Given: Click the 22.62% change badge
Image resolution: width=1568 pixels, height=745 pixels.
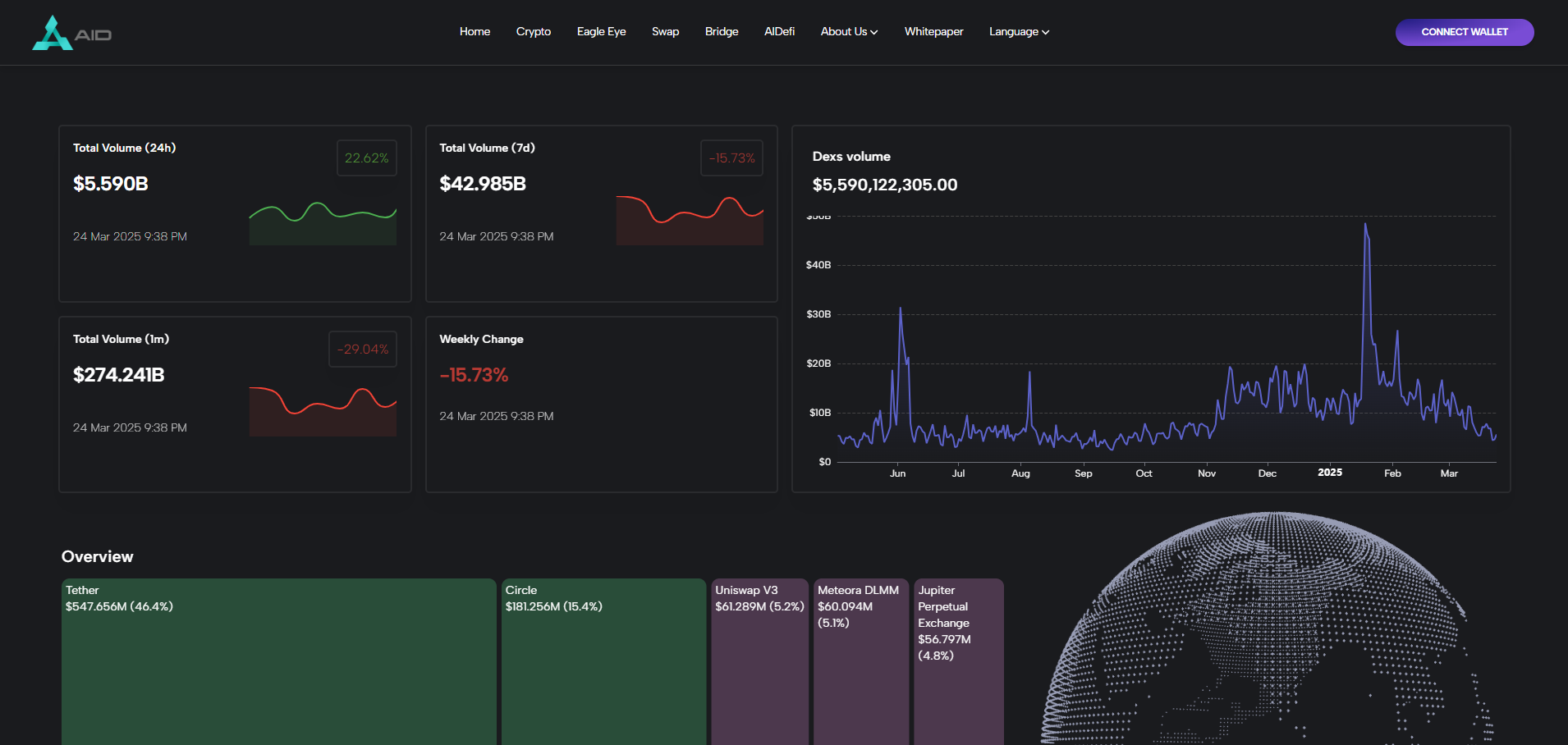Looking at the screenshot, I should pos(366,158).
